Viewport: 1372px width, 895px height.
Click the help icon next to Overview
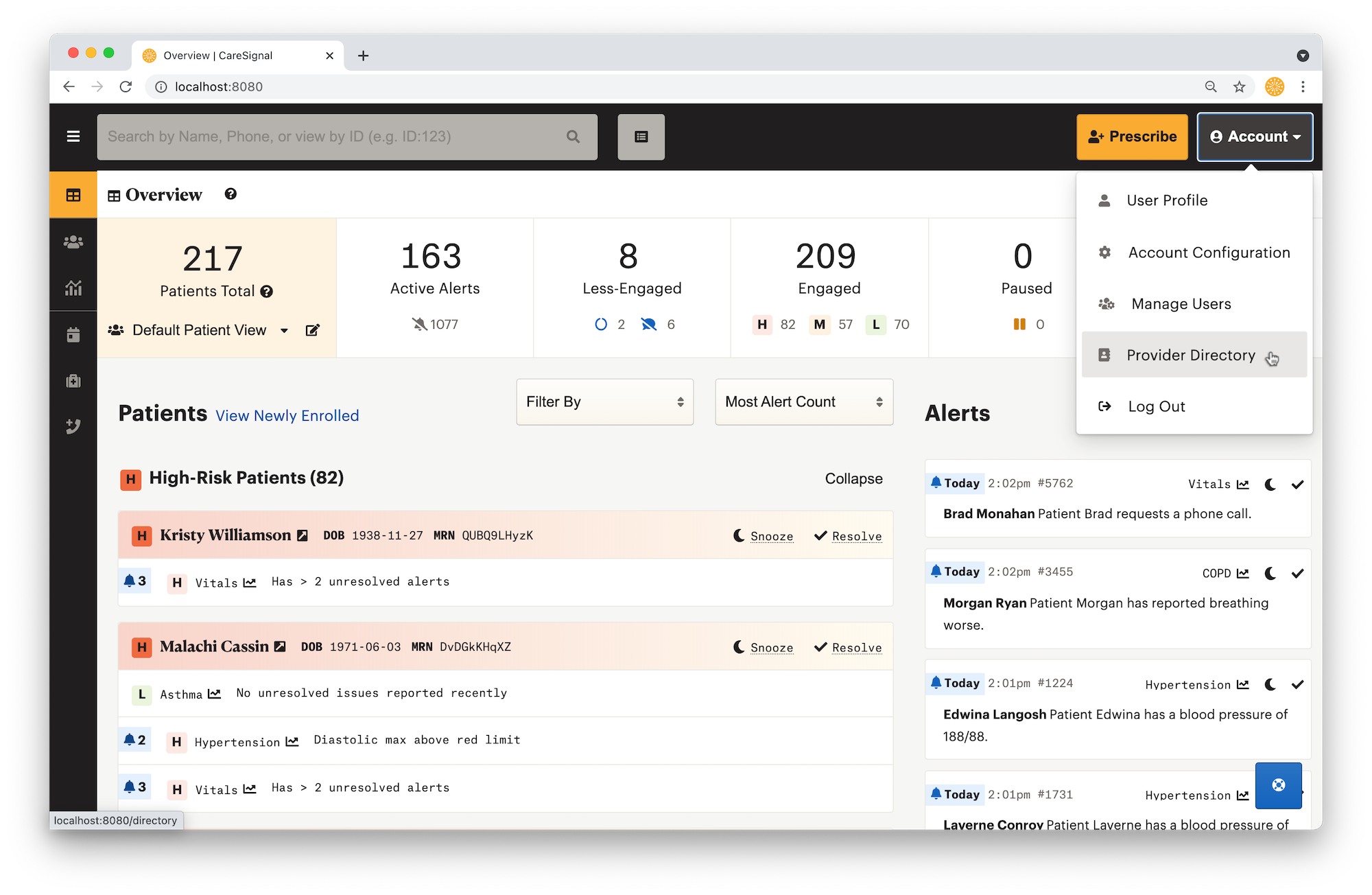[230, 194]
